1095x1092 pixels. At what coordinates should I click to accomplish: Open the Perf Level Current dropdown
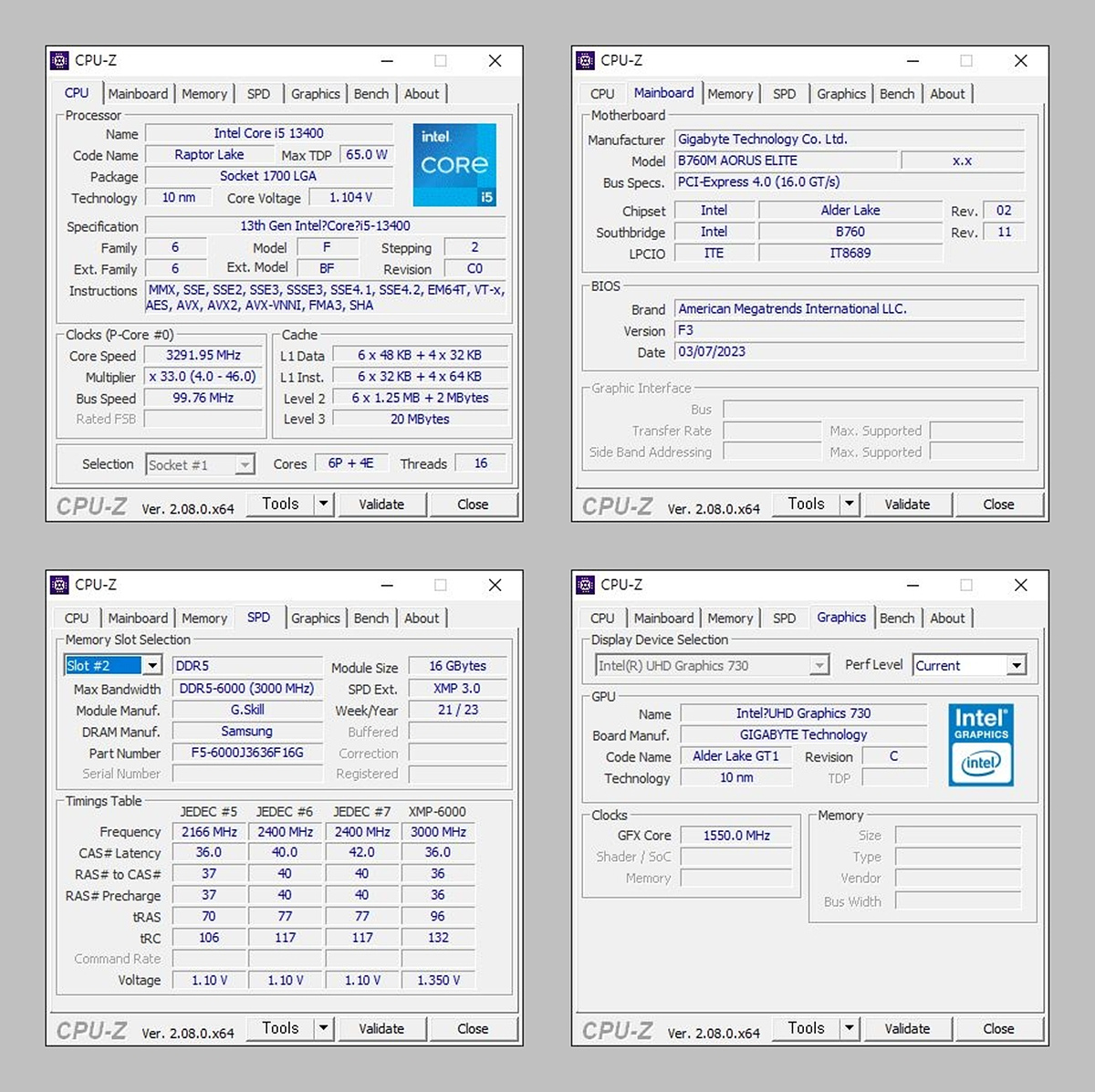coord(1017,666)
